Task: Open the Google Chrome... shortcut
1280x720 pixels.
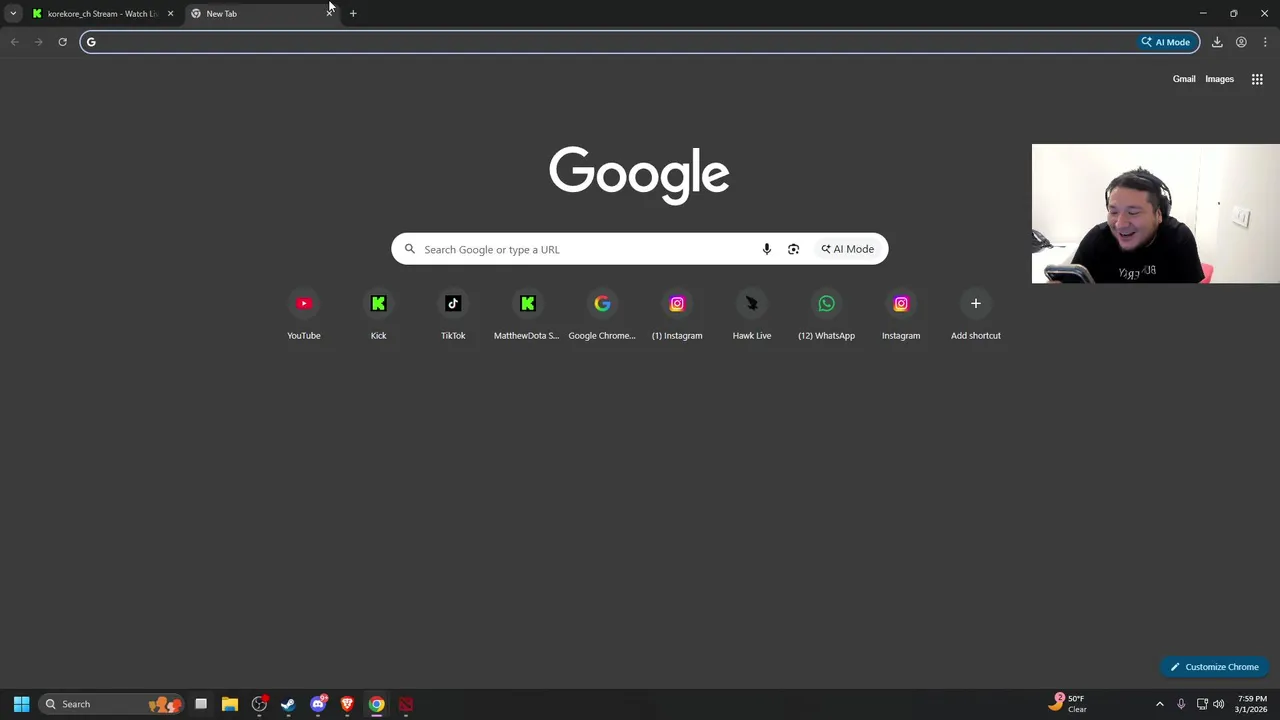Action: click(602, 315)
